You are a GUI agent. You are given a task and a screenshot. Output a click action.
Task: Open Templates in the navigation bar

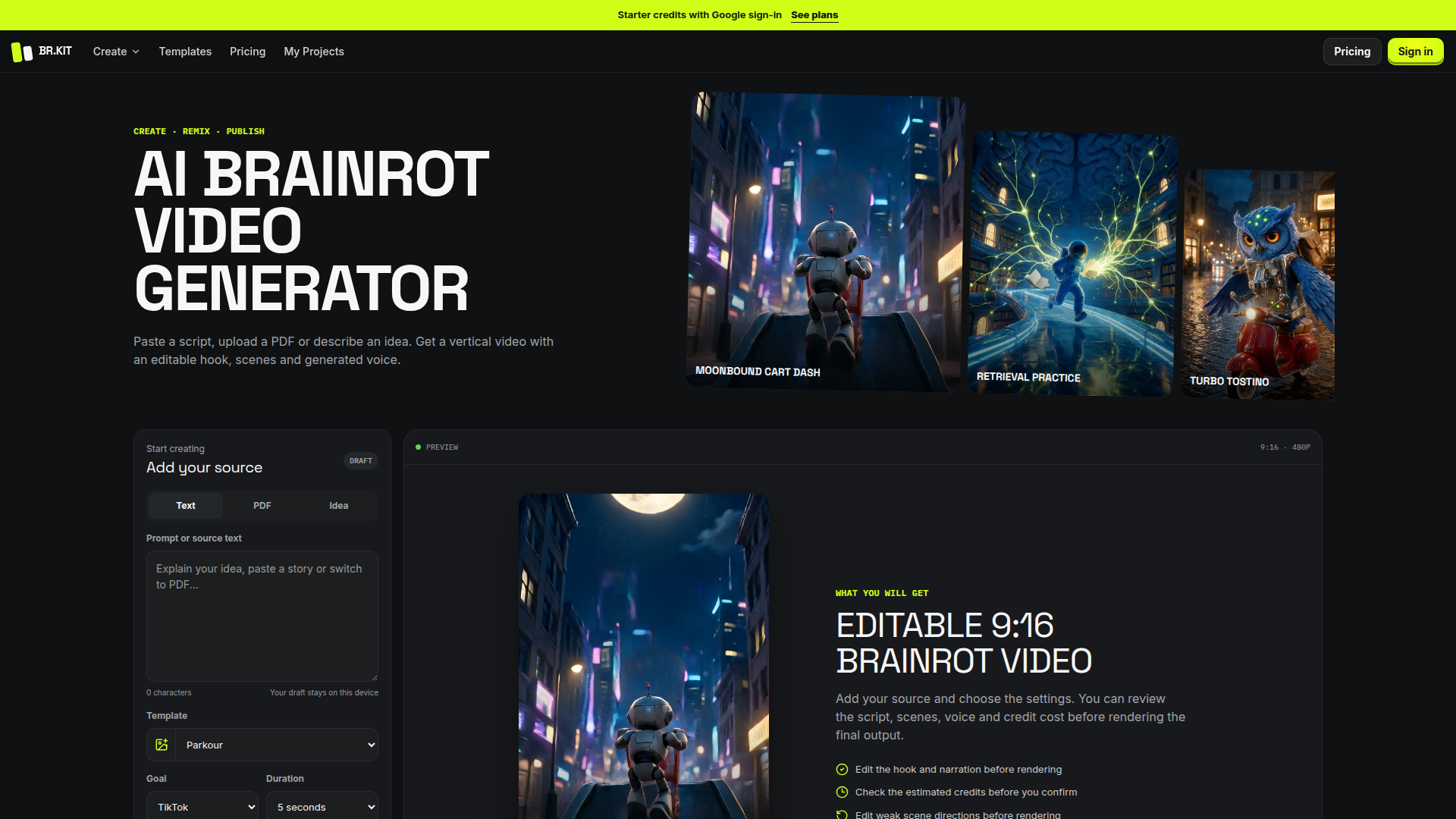pyautogui.click(x=185, y=52)
